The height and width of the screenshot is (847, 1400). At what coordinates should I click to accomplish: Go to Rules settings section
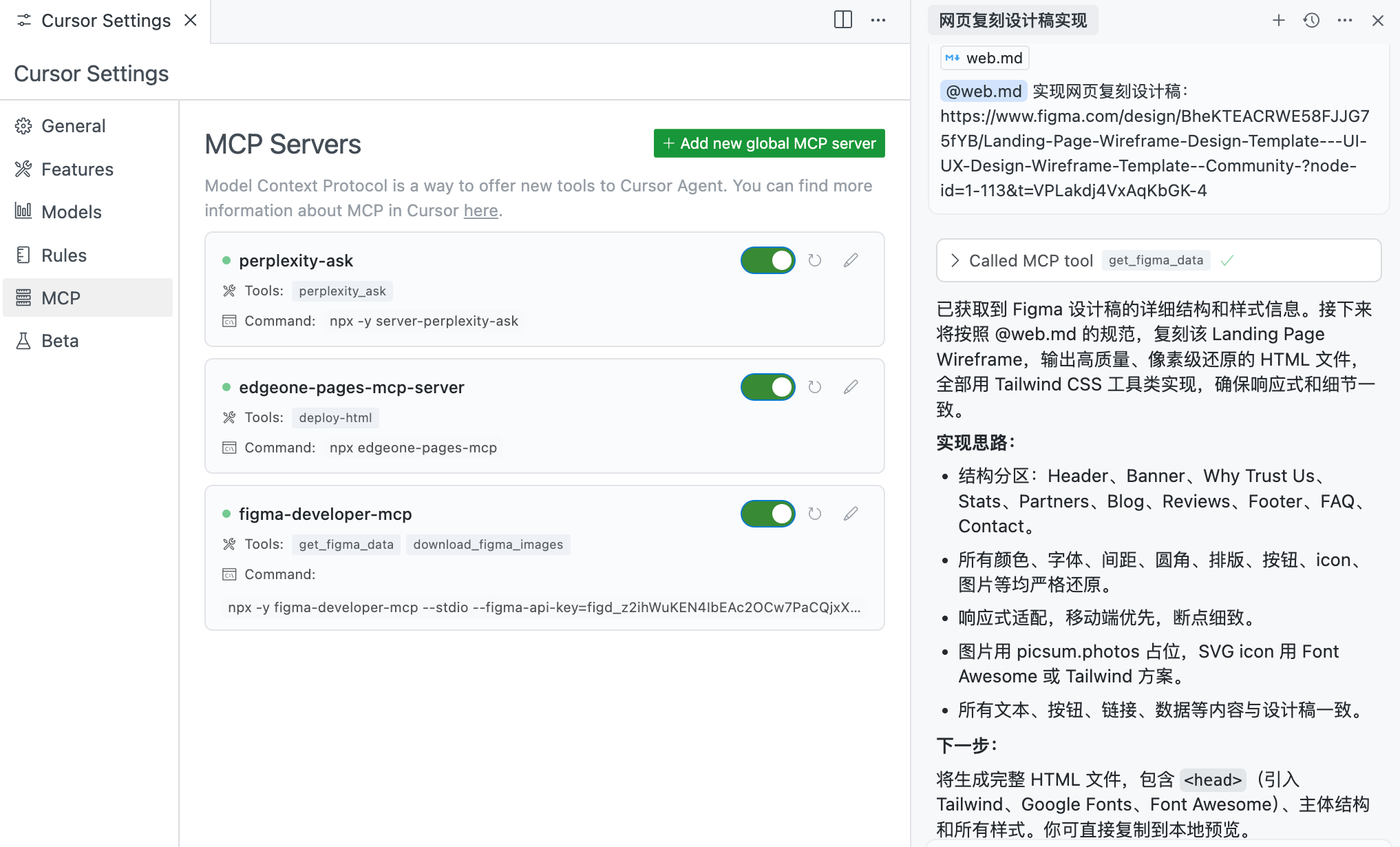tap(63, 255)
